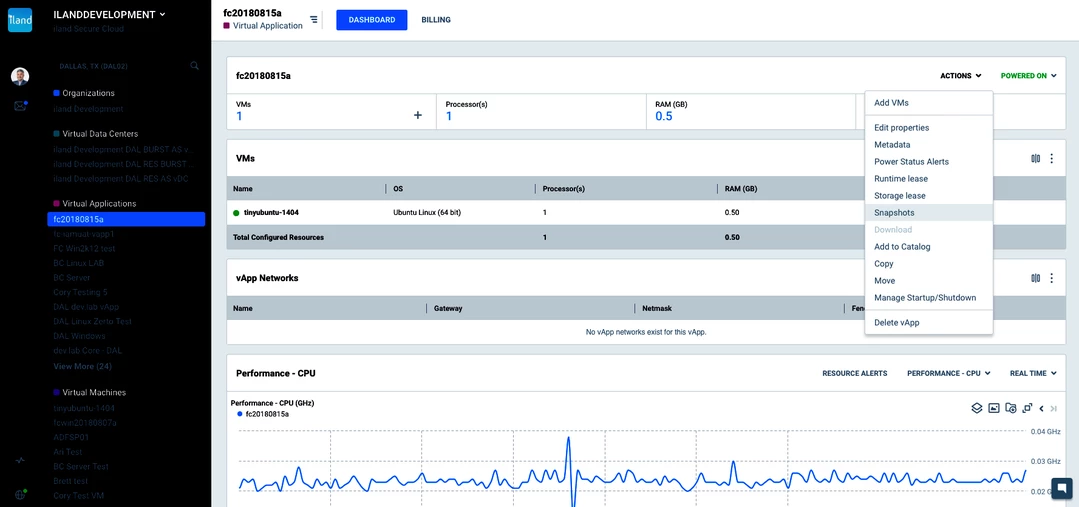The image size is (1079, 507).
Task: Switch to the BILLING tab
Action: [436, 20]
